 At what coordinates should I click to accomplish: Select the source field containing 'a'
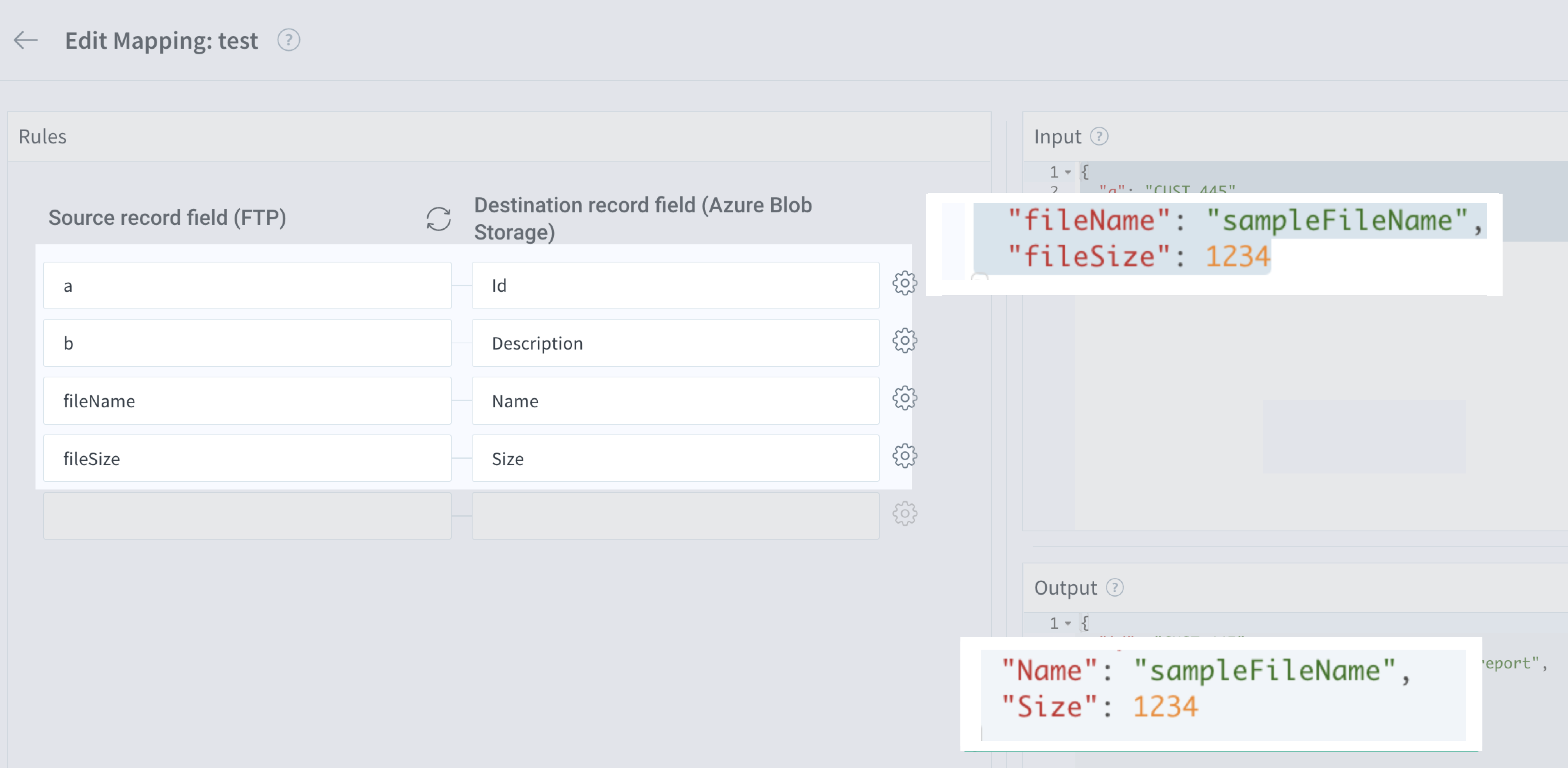tap(246, 285)
